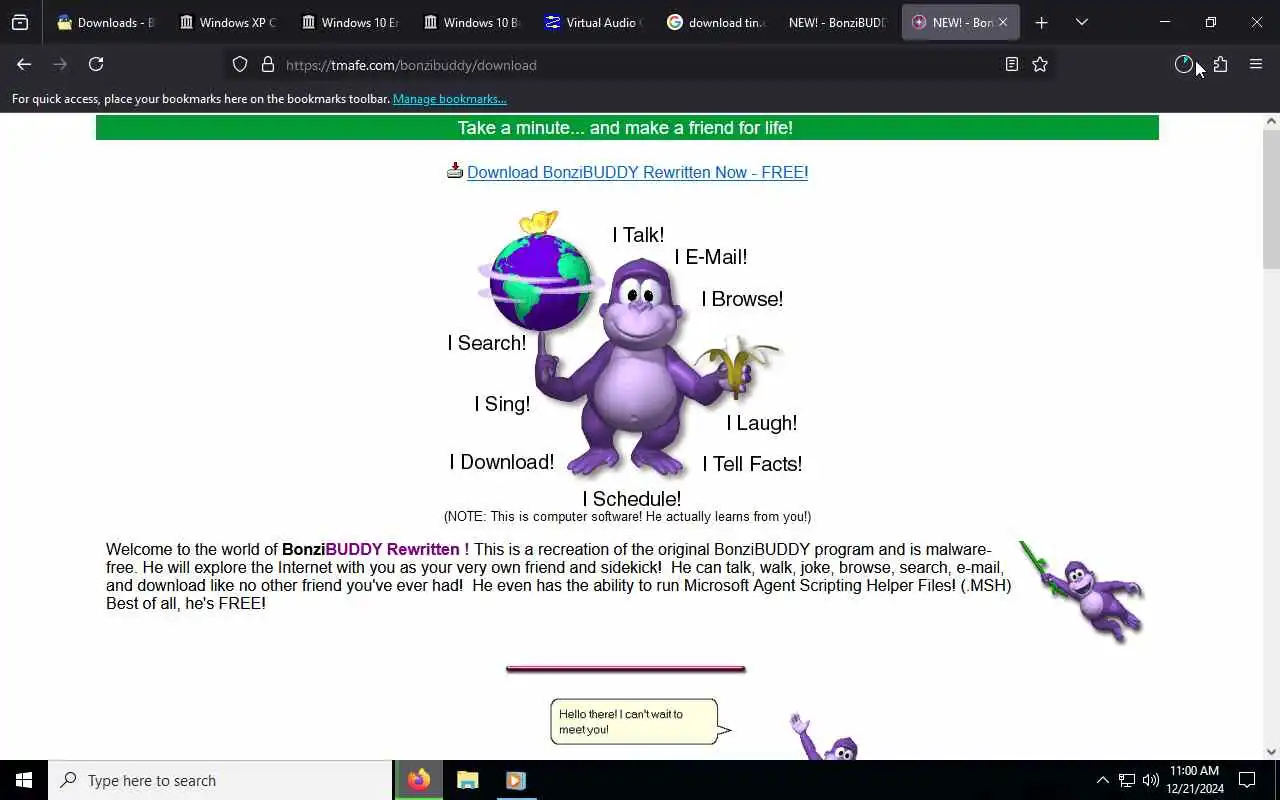Click 'I Schedule!' text

click(x=632, y=499)
